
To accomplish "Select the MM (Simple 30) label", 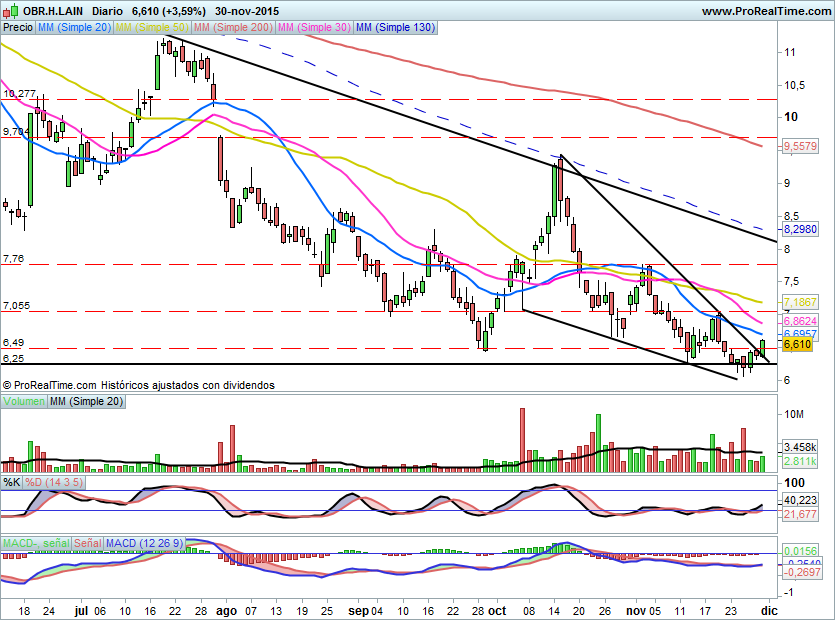I will coord(314,27).
